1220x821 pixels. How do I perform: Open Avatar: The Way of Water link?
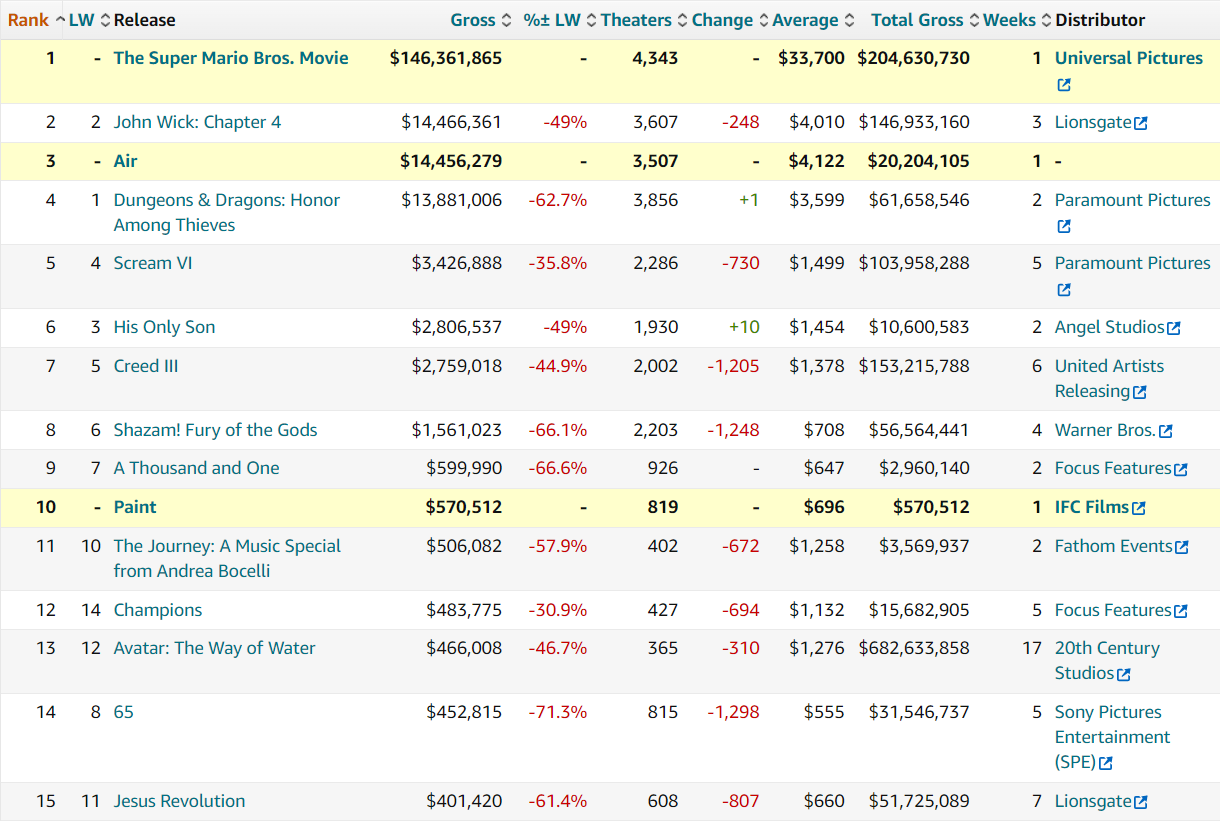click(x=214, y=648)
